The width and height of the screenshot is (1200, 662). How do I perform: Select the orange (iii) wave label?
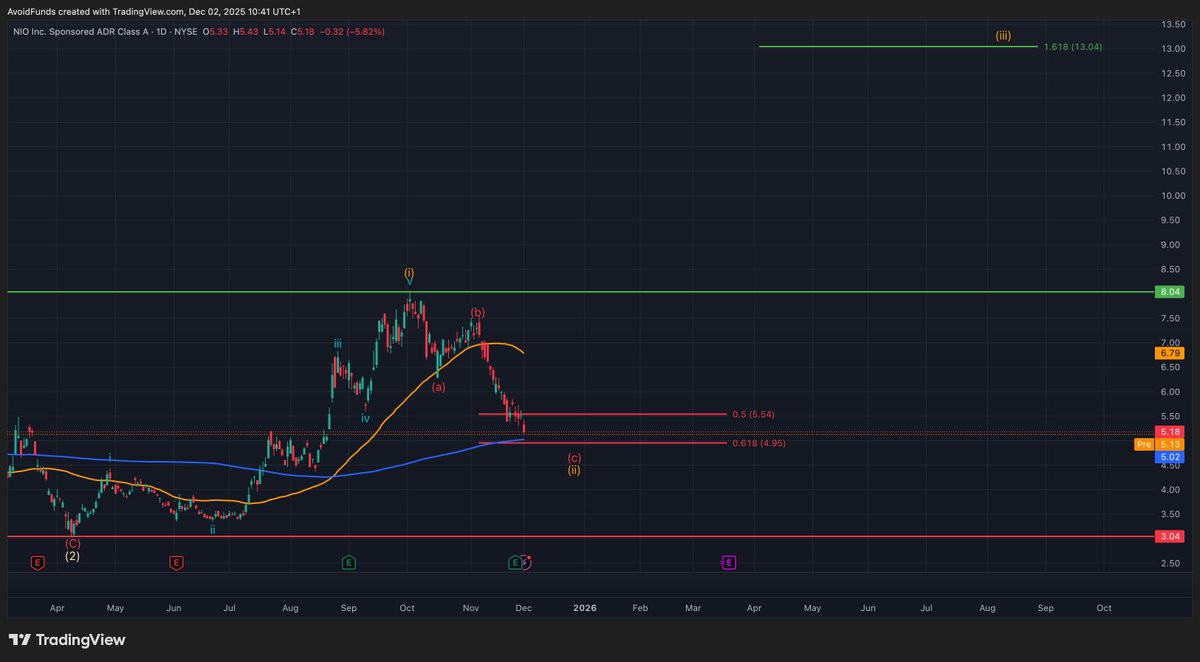[x=1003, y=35]
